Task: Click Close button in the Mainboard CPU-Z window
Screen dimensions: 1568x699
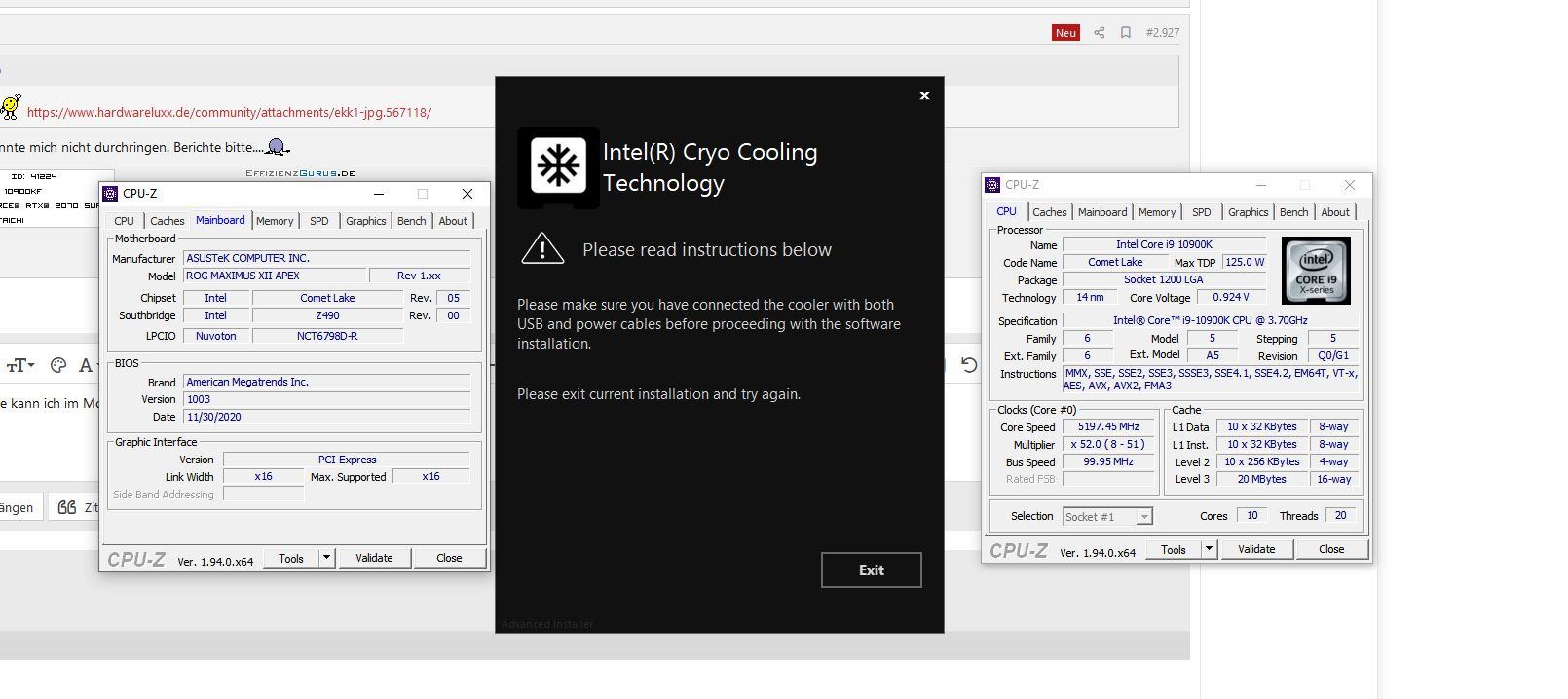Action: [x=449, y=558]
